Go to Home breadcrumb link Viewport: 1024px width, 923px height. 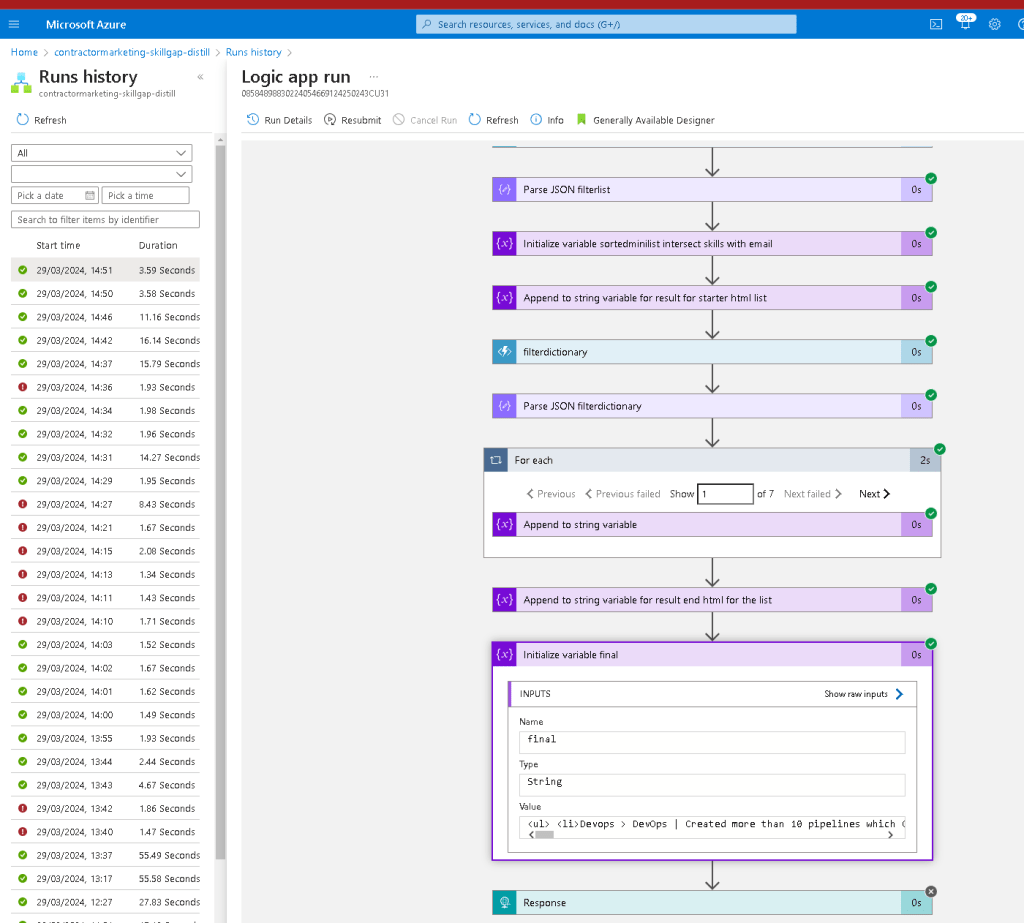click(x=24, y=52)
